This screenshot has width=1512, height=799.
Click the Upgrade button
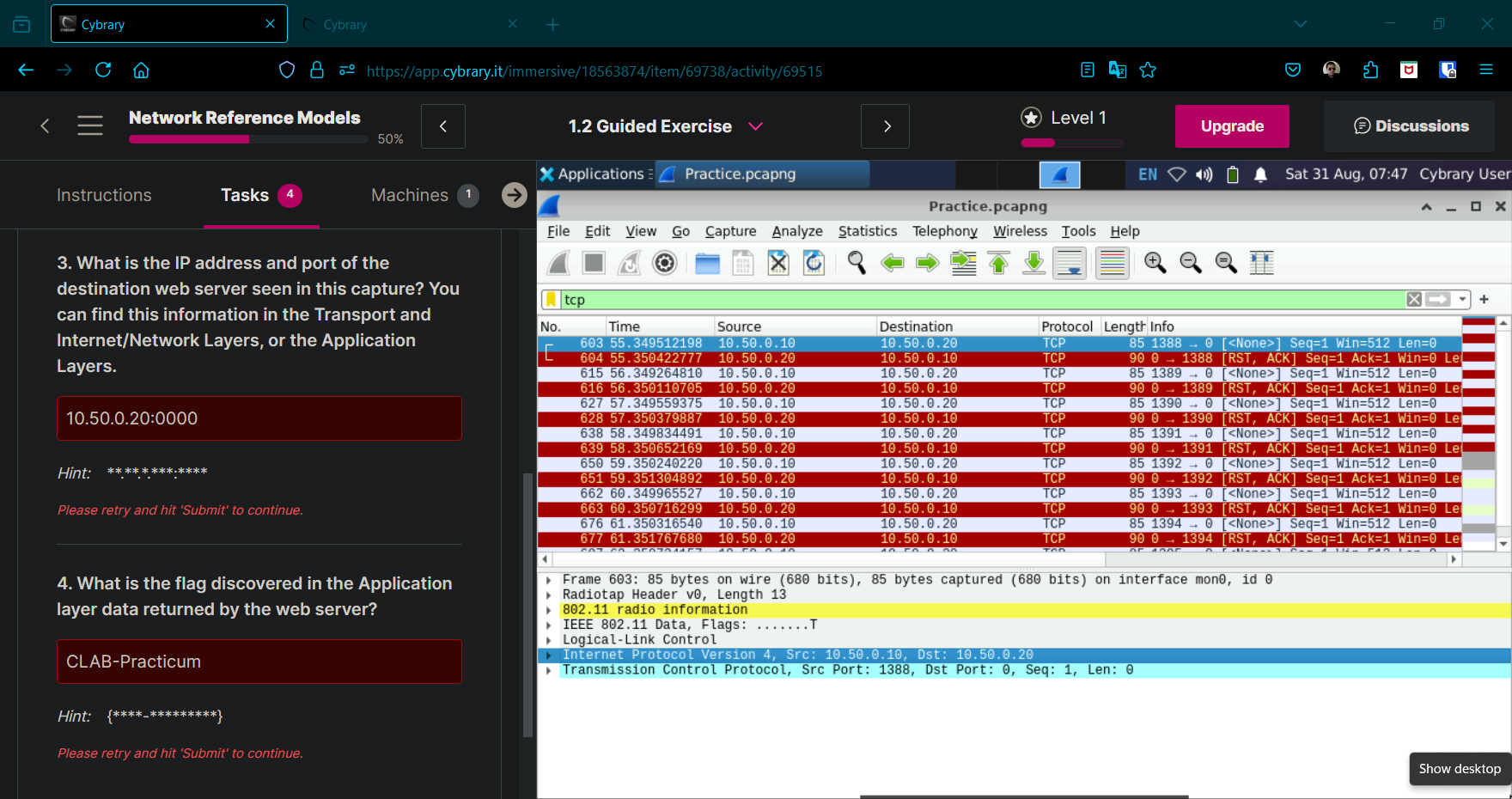[x=1231, y=126]
